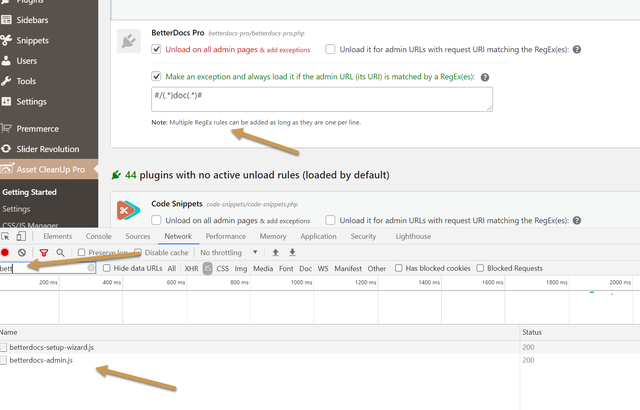Toggle the device toolbar icon
Screen dimensions: 640x410
[x=21, y=237]
